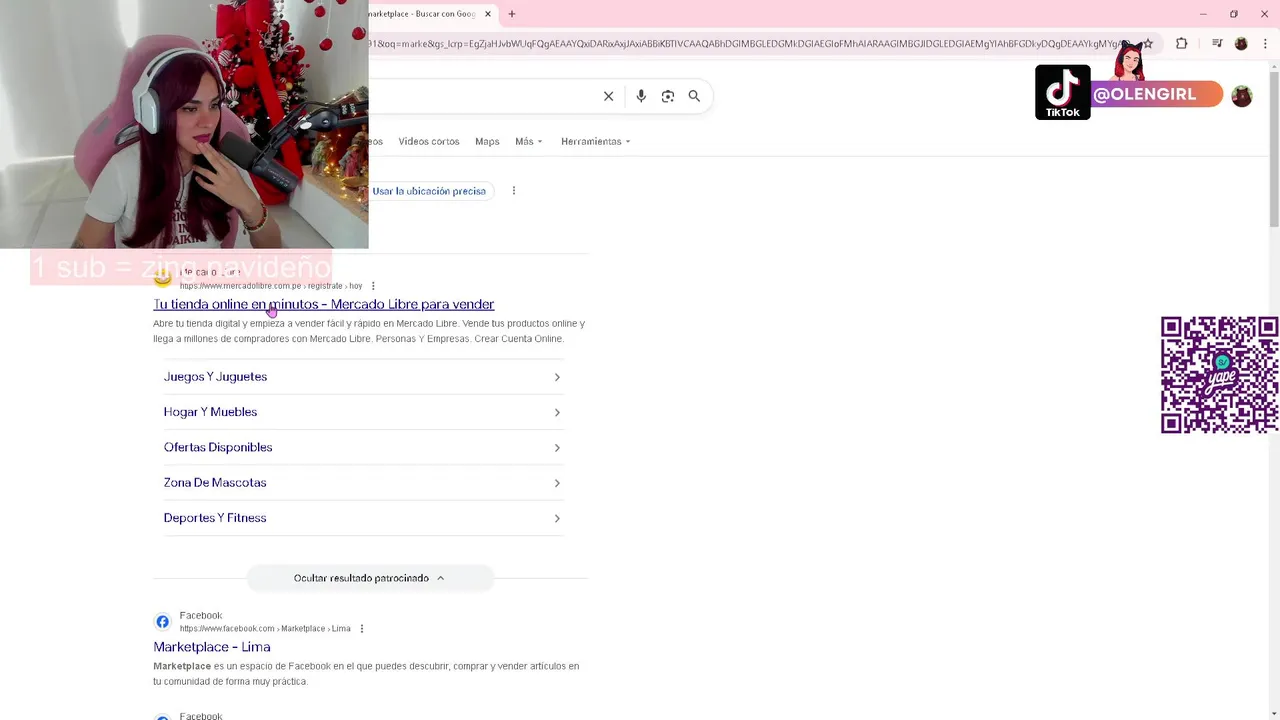Open the Chrome profile avatar in toolbar
This screenshot has height=720, width=1280.
coord(1241,44)
